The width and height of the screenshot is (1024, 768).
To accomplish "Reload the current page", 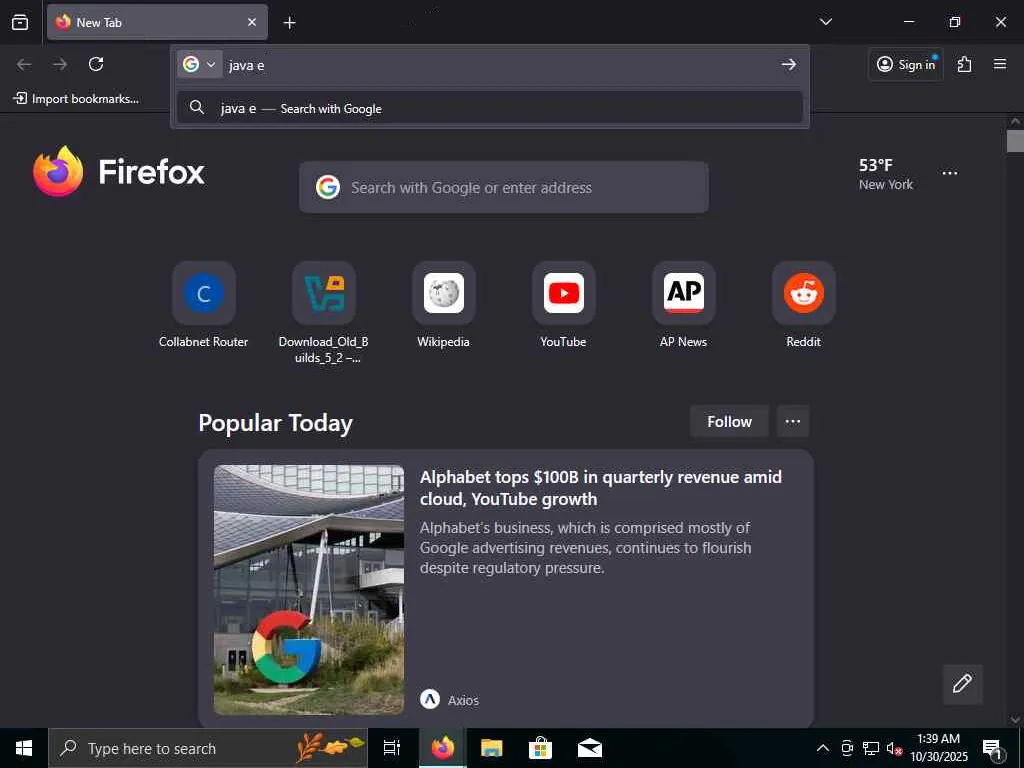I will pos(96,64).
